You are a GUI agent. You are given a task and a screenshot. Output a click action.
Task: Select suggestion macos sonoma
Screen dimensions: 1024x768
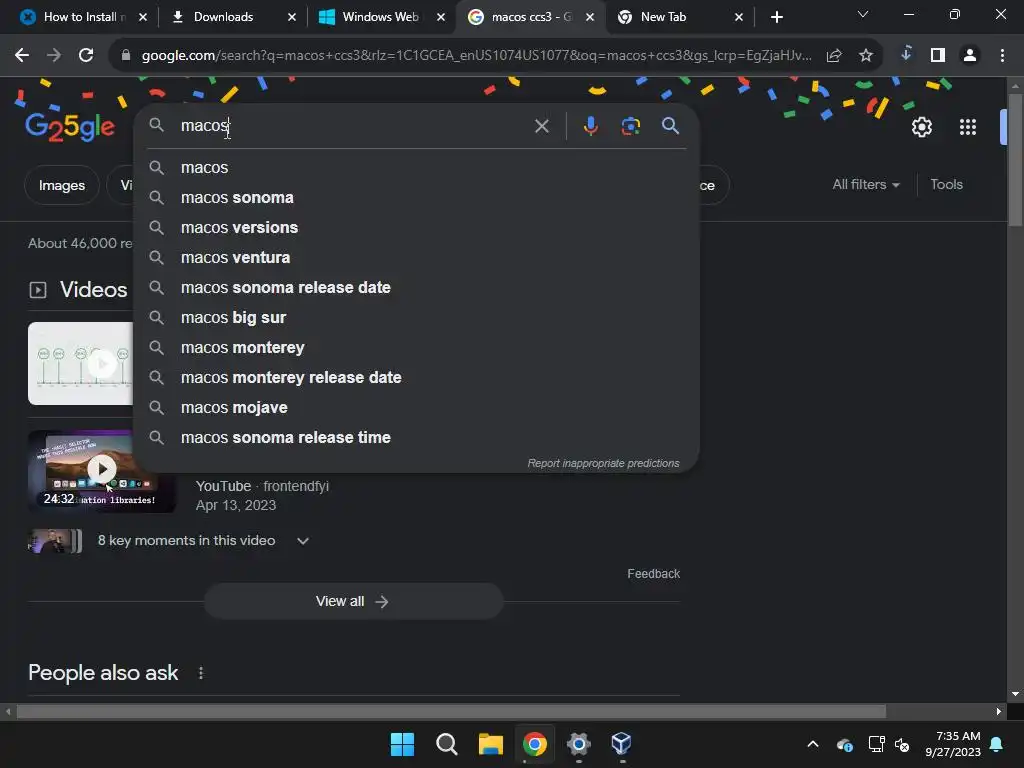417,197
